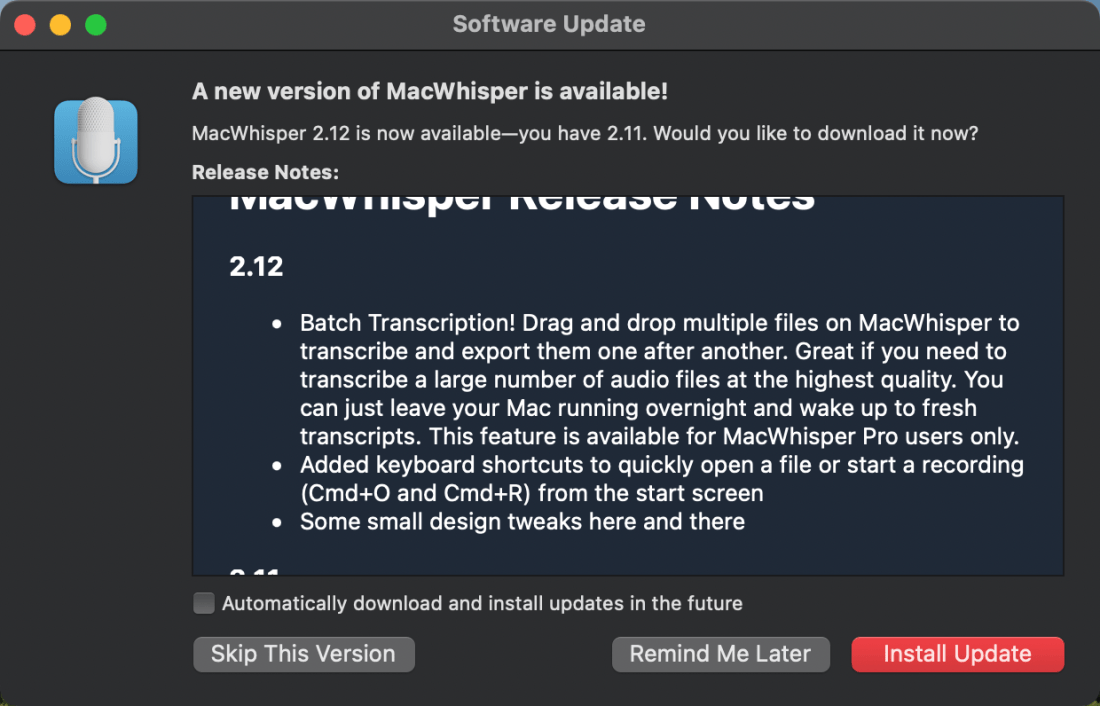Click the green zoom traffic-light button
Image resolution: width=1100 pixels, height=706 pixels.
tap(95, 23)
